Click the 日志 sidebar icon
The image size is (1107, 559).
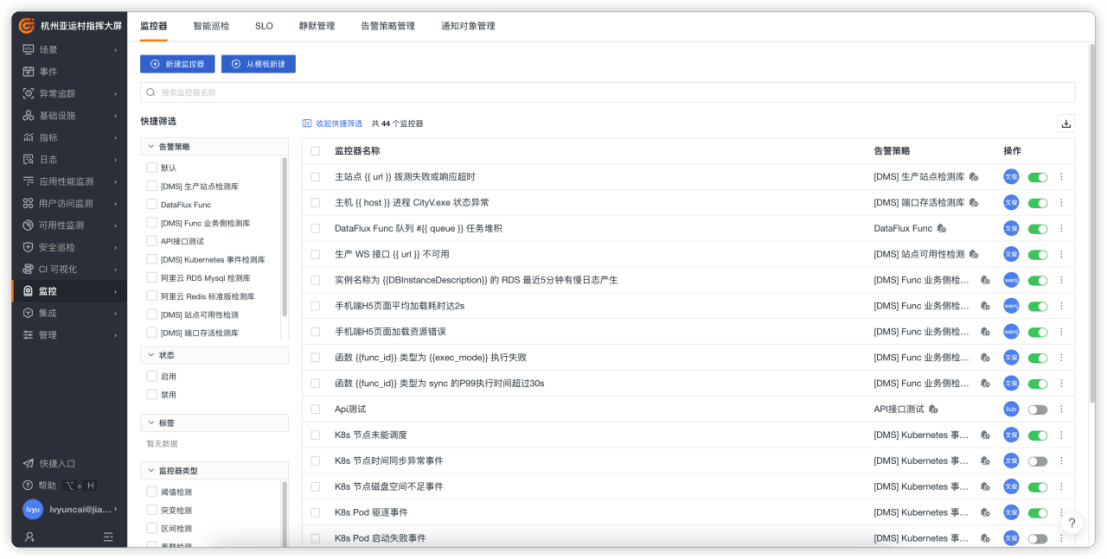click(28, 159)
